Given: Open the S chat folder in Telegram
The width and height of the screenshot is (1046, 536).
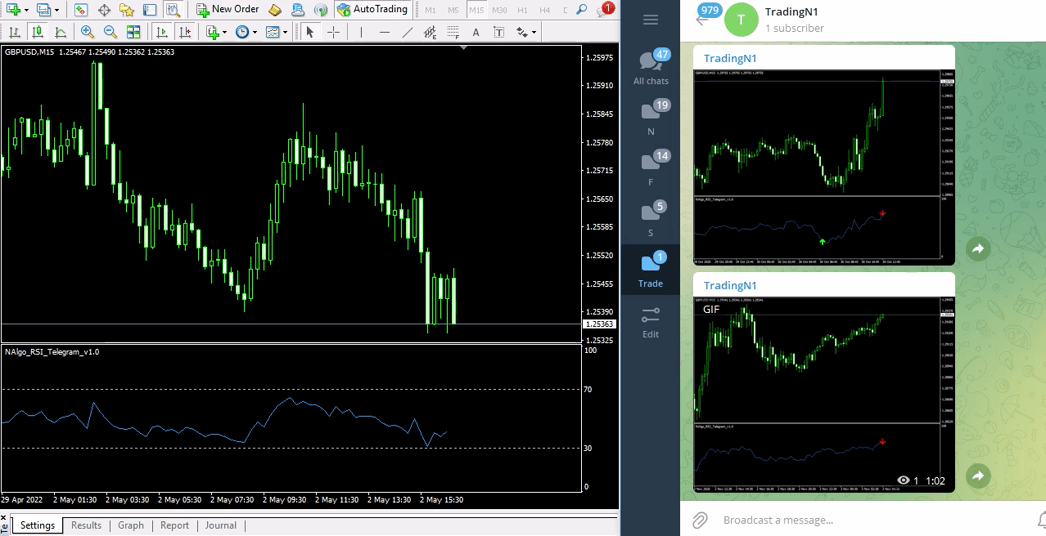Looking at the screenshot, I should click(x=650, y=219).
